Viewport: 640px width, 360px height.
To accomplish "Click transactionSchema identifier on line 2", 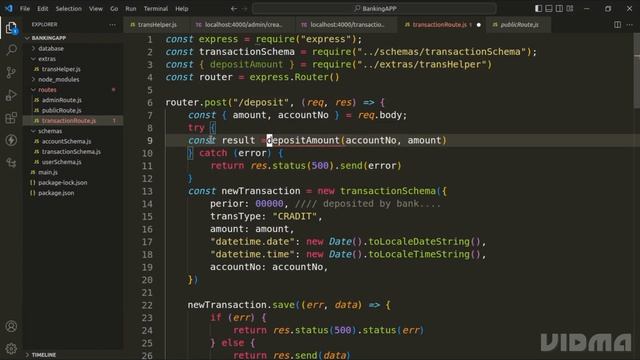I will pos(247,52).
